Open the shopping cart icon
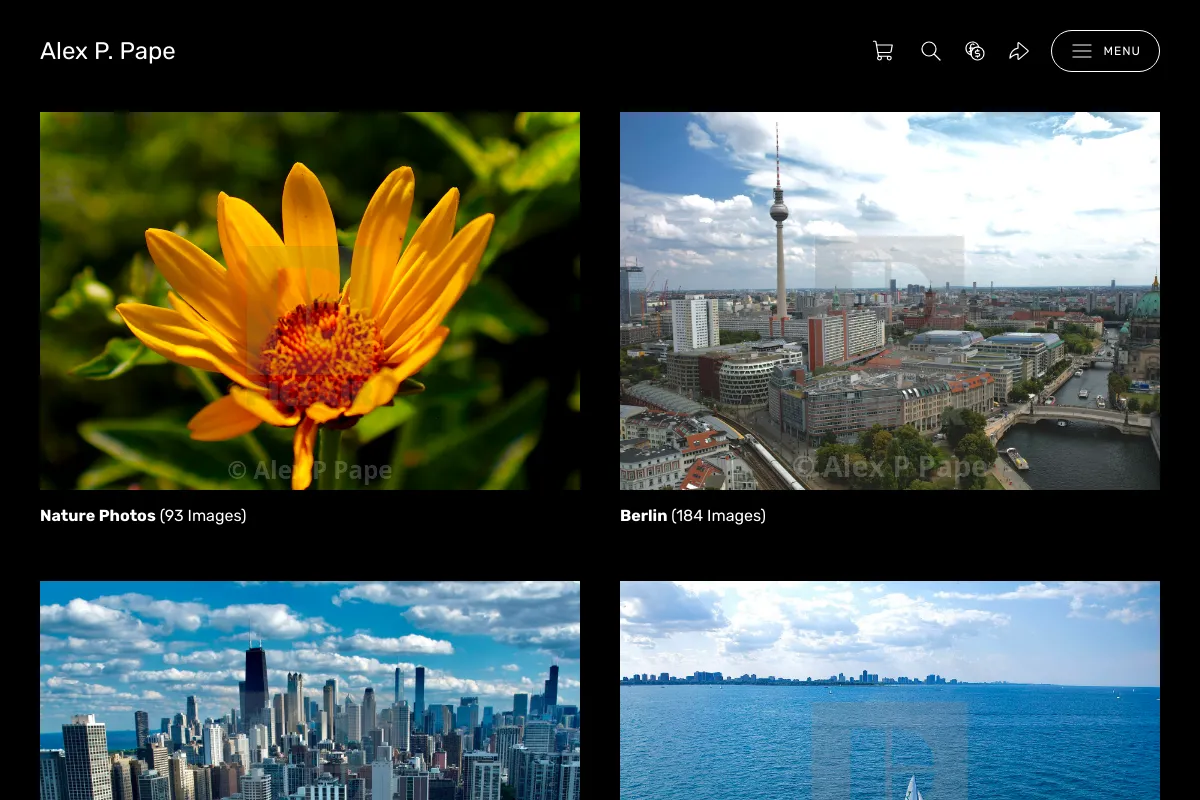The image size is (1200, 800). click(x=883, y=51)
